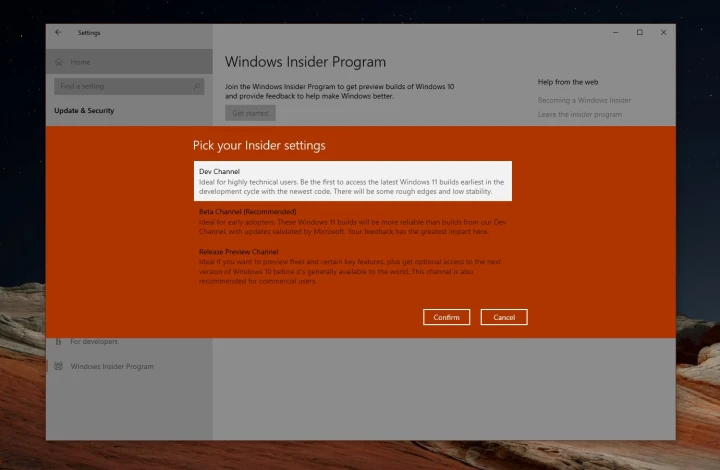Click the search magnifier icon
This screenshot has height=470, width=720.
pyautogui.click(x=197, y=87)
